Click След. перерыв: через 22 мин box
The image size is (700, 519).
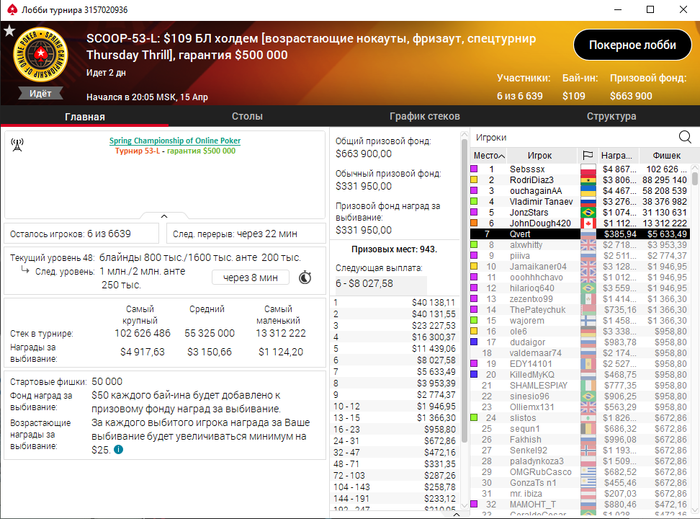coord(246,234)
